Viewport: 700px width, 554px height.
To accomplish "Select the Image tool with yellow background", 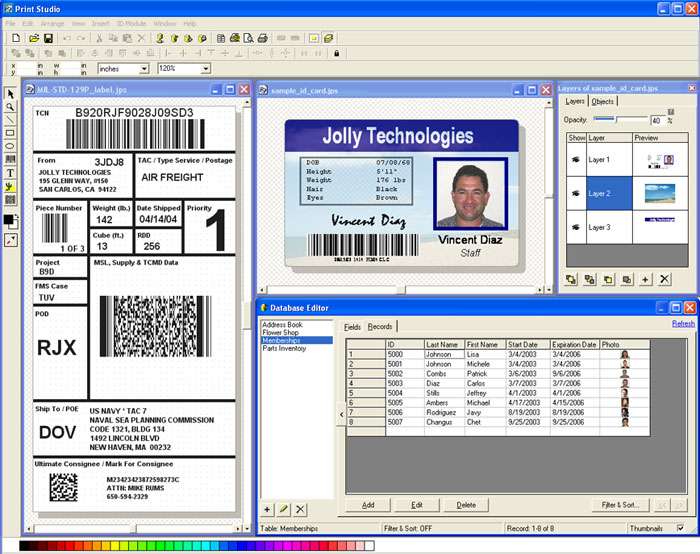I will coord(10,186).
